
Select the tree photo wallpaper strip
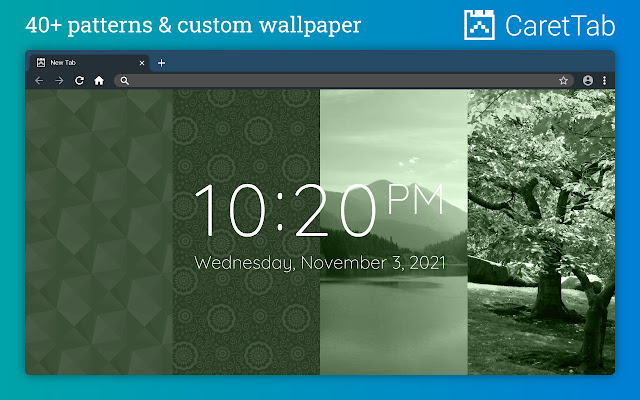click(541, 232)
